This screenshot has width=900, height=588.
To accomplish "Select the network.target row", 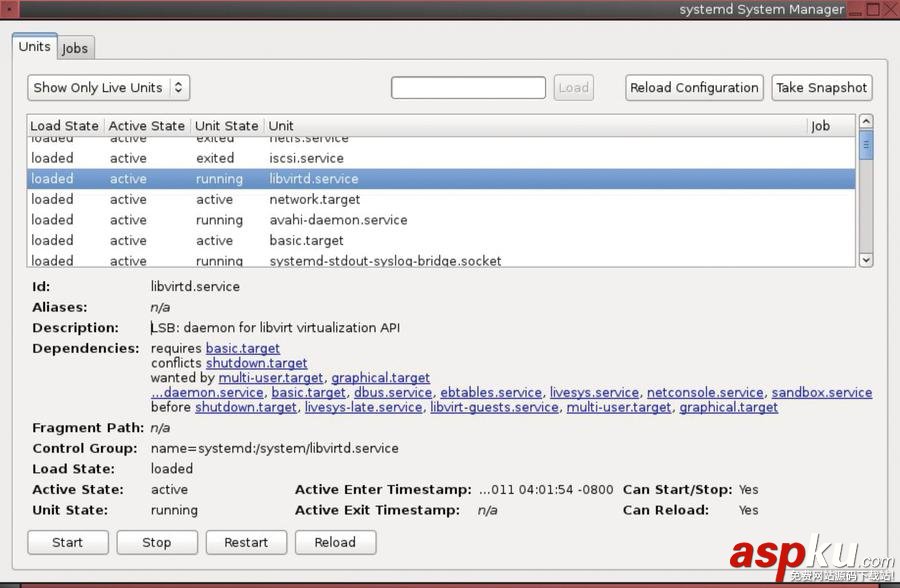I will click(x=441, y=199).
